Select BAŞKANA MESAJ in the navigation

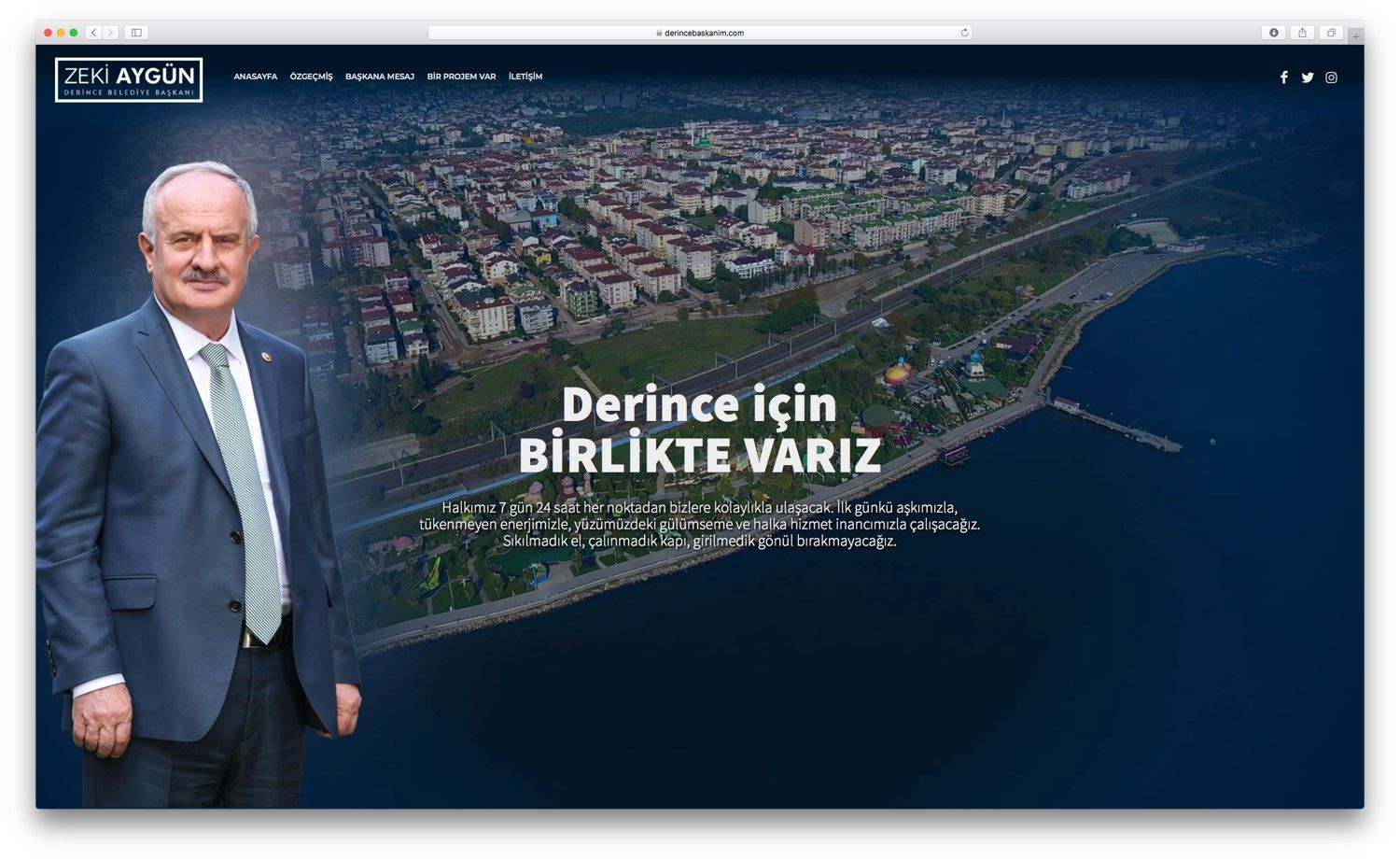pyautogui.click(x=379, y=77)
